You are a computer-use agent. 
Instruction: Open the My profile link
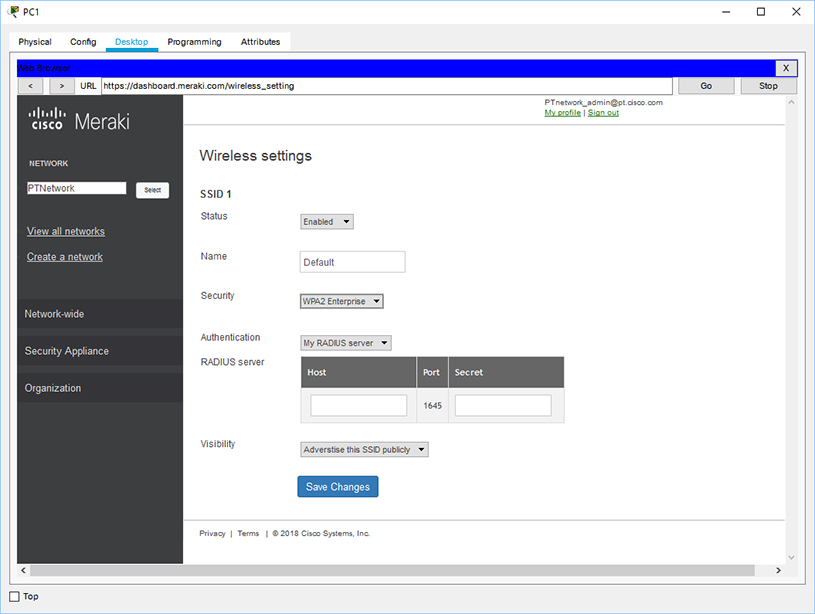point(562,113)
